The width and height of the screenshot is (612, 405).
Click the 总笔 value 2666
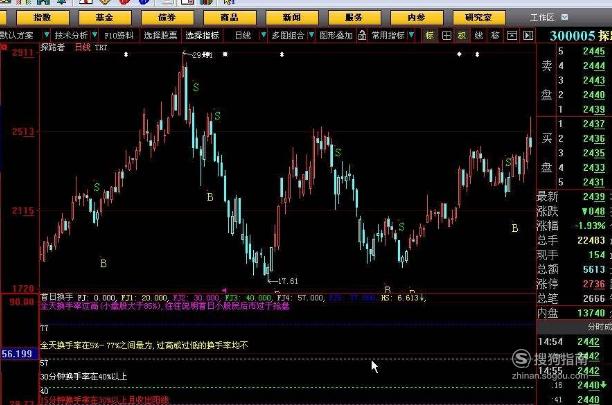(x=594, y=298)
